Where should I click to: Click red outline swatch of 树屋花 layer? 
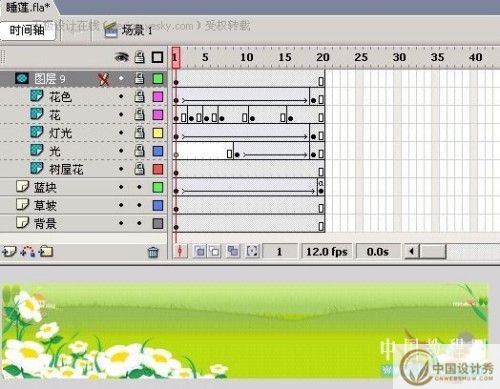pos(158,169)
